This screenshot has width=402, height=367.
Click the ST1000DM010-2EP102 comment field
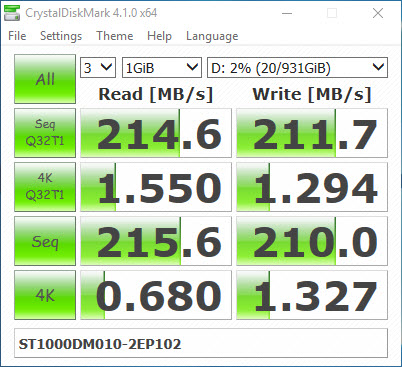click(201, 343)
